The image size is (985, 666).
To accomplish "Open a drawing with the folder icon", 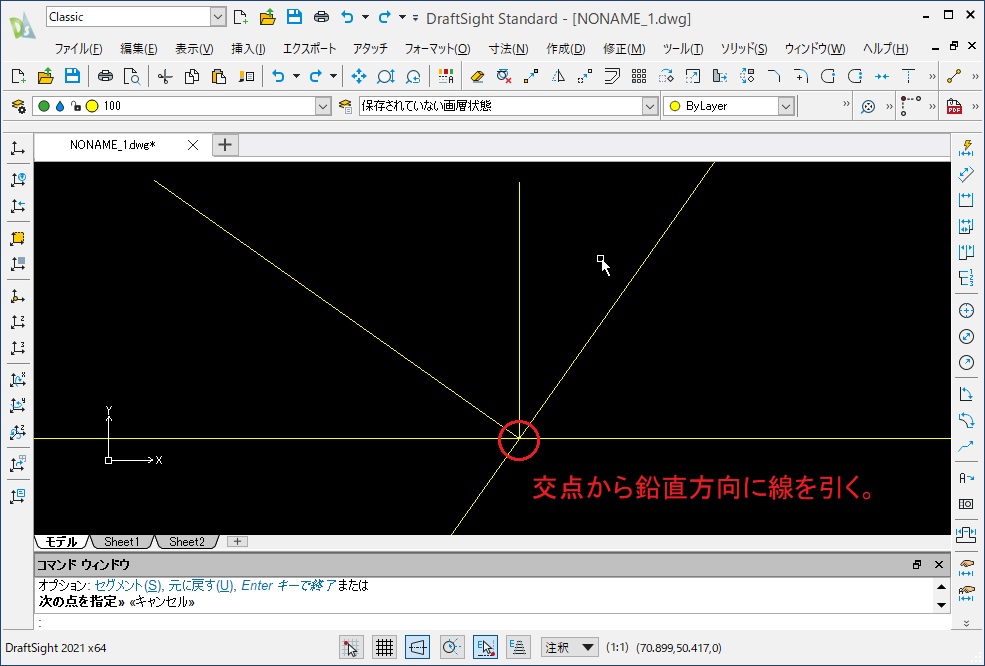I will 45,77.
